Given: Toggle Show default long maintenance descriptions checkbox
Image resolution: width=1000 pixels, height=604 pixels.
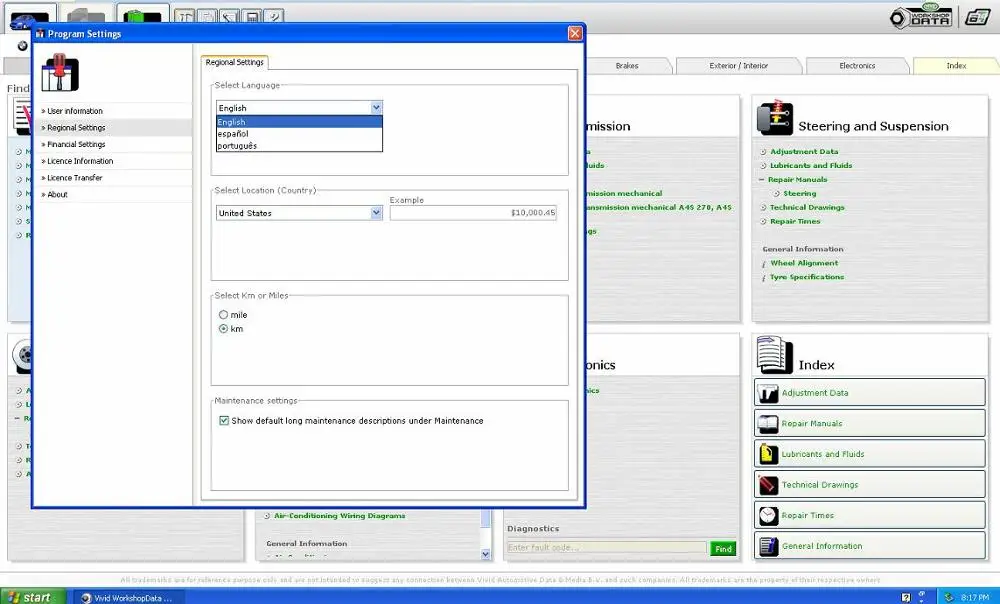Looking at the screenshot, I should (224, 420).
